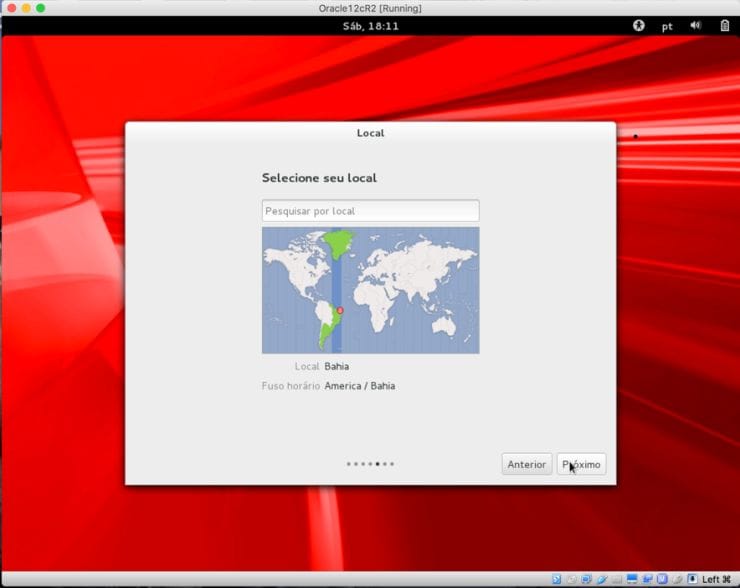
Task: Click the mouse integration status icon
Action: coord(677,579)
